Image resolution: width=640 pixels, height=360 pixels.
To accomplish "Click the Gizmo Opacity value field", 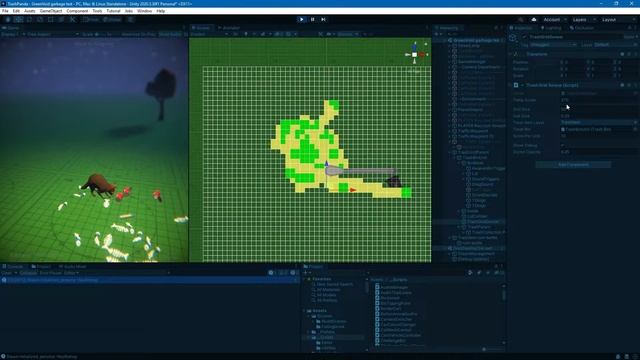I will (598, 152).
